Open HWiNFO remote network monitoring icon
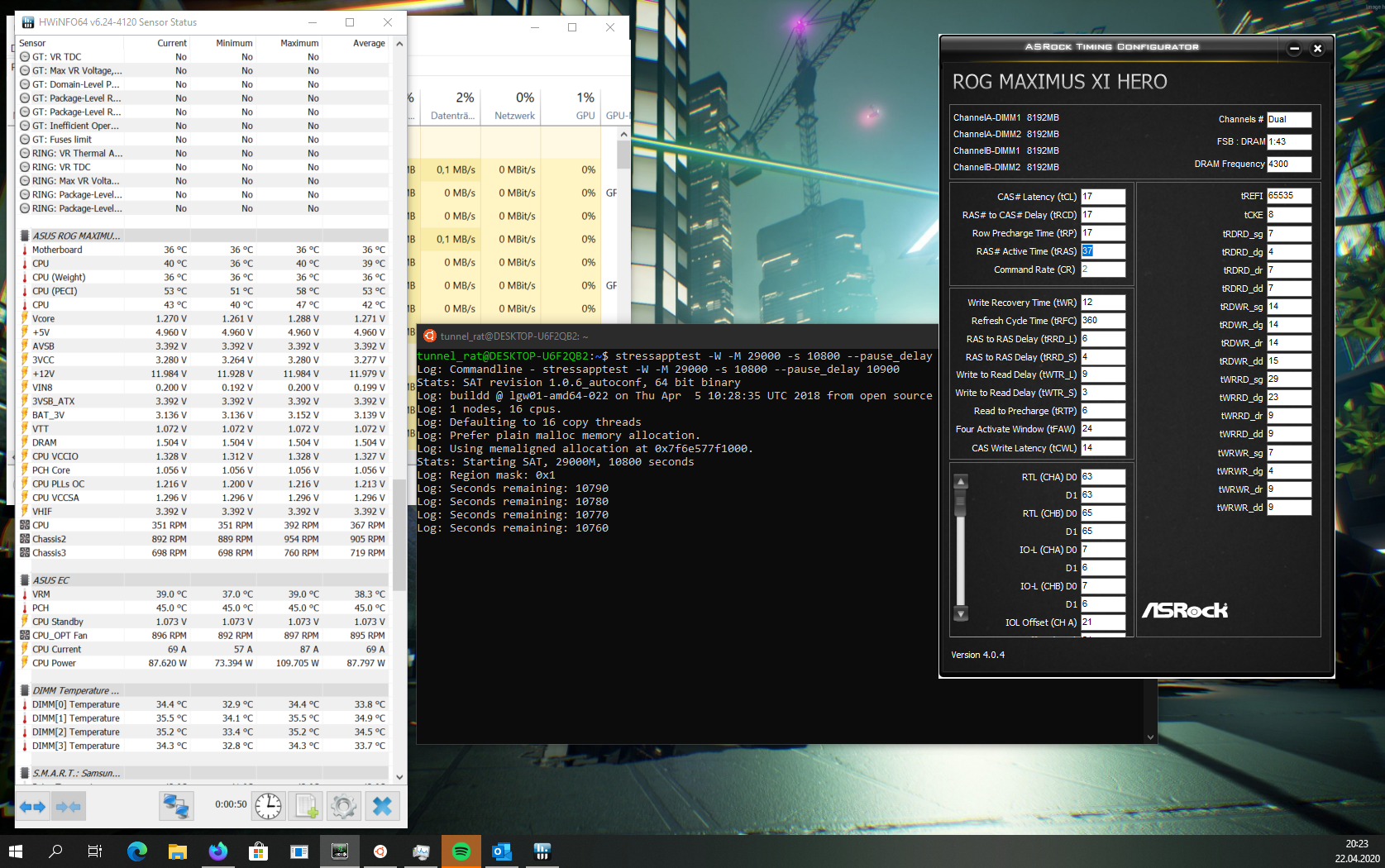This screenshot has width=1385, height=868. (x=176, y=806)
